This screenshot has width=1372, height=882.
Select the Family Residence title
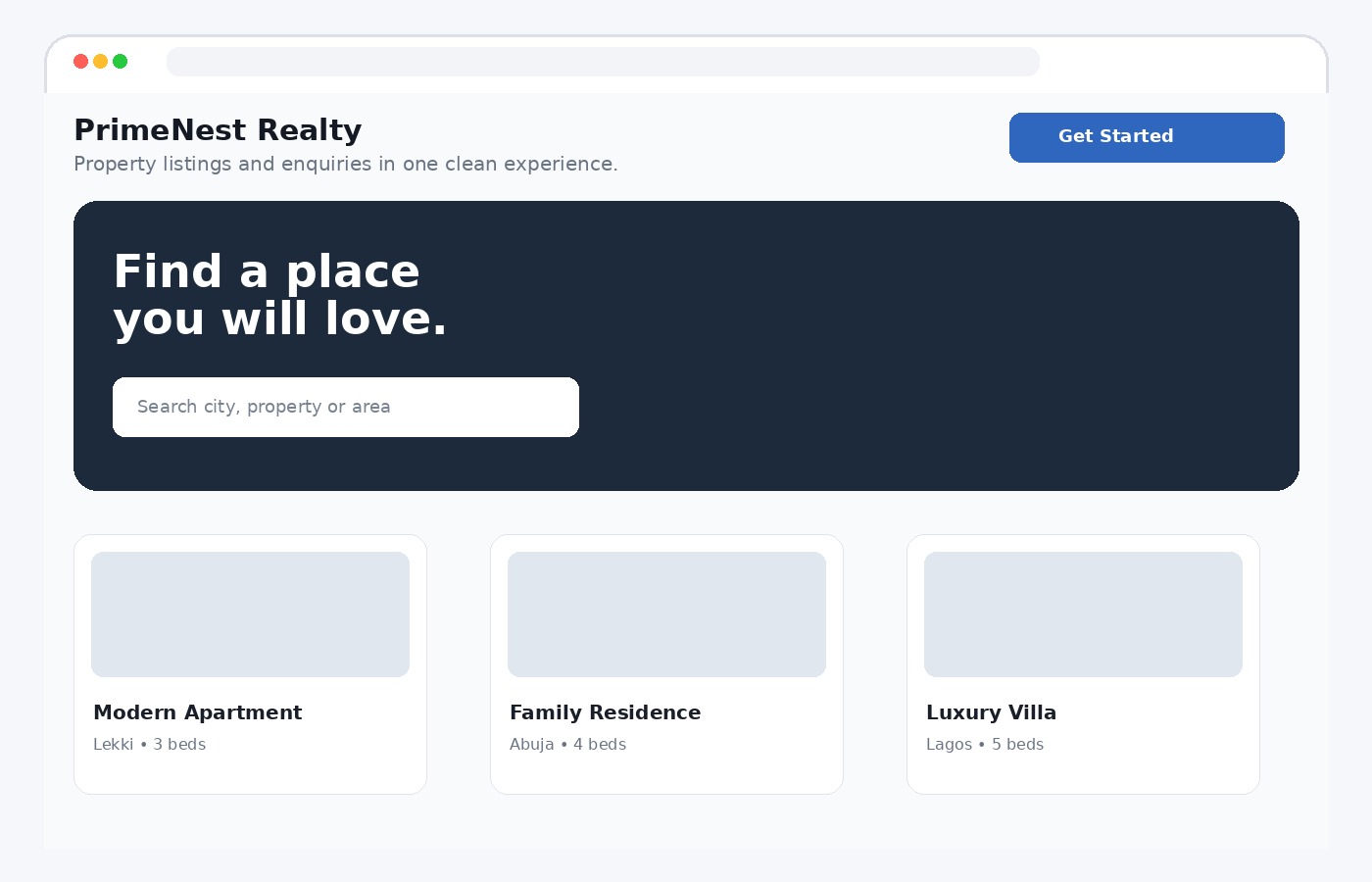[x=606, y=712]
